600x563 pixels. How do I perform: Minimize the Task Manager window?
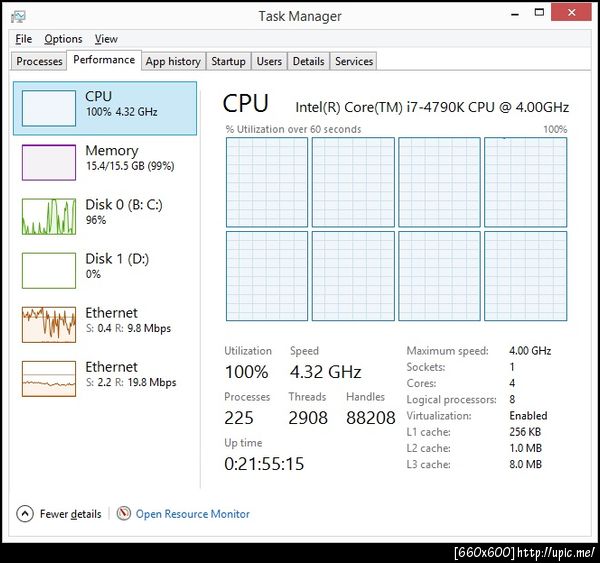[x=515, y=14]
